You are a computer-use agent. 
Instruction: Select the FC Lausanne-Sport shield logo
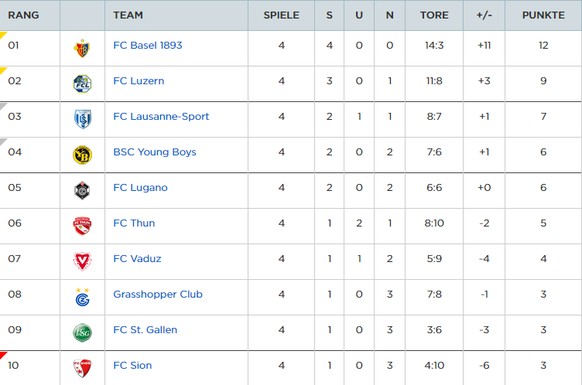[82, 119]
